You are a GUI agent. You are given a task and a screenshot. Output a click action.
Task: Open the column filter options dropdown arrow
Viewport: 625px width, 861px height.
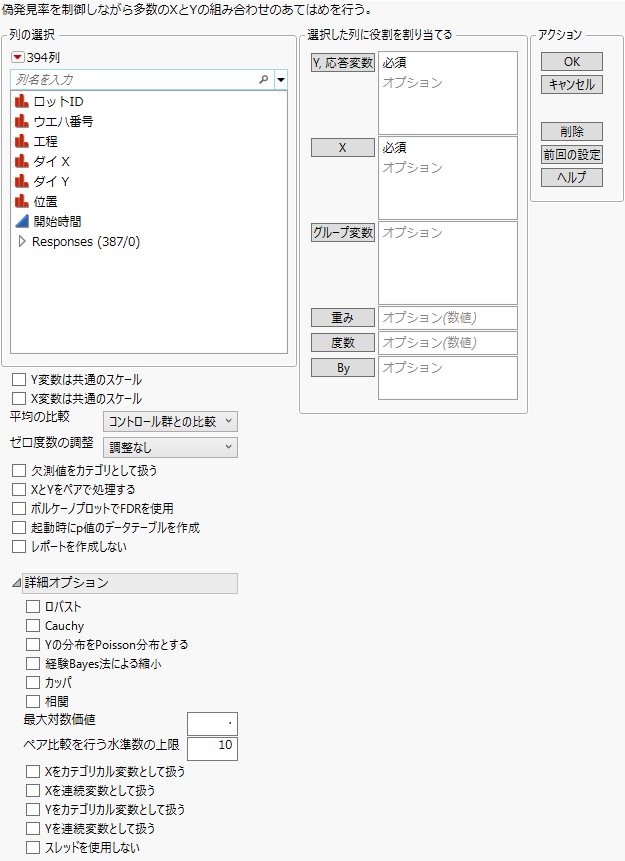pyautogui.click(x=281, y=80)
